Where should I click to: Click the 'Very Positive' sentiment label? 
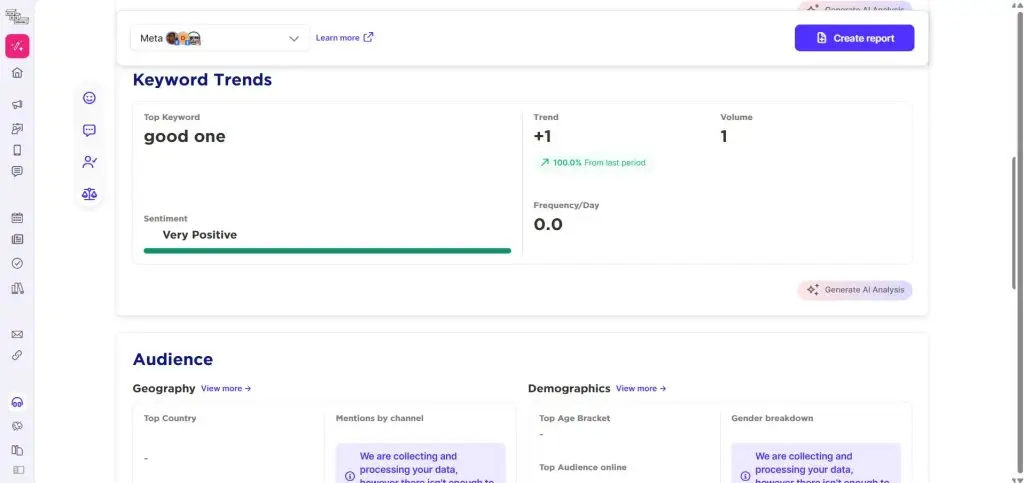[x=200, y=235]
